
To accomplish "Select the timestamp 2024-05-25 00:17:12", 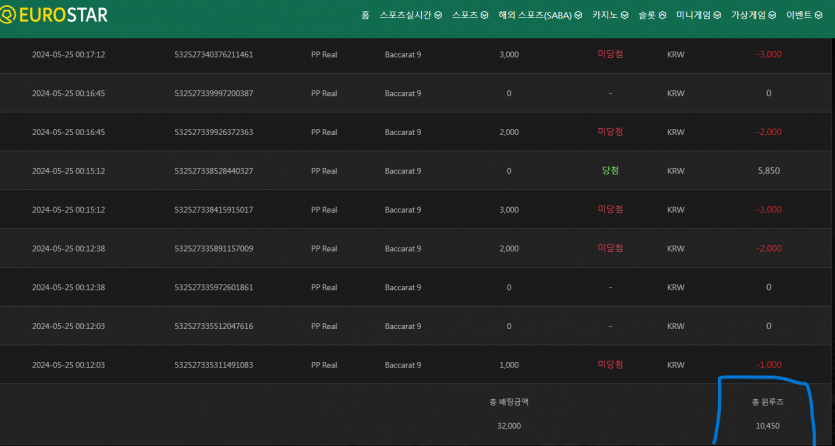I will pos(68,54).
